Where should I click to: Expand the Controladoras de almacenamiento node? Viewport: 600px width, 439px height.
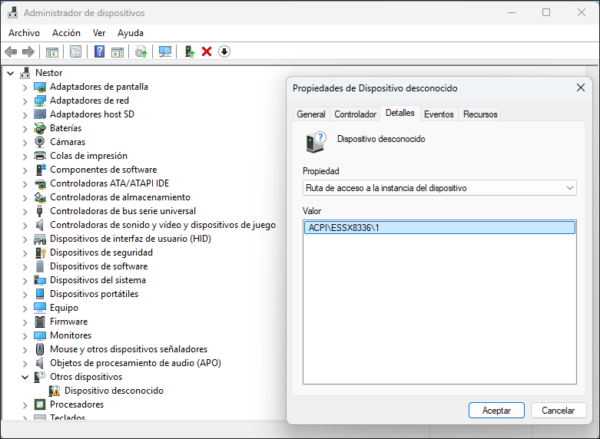coord(25,197)
